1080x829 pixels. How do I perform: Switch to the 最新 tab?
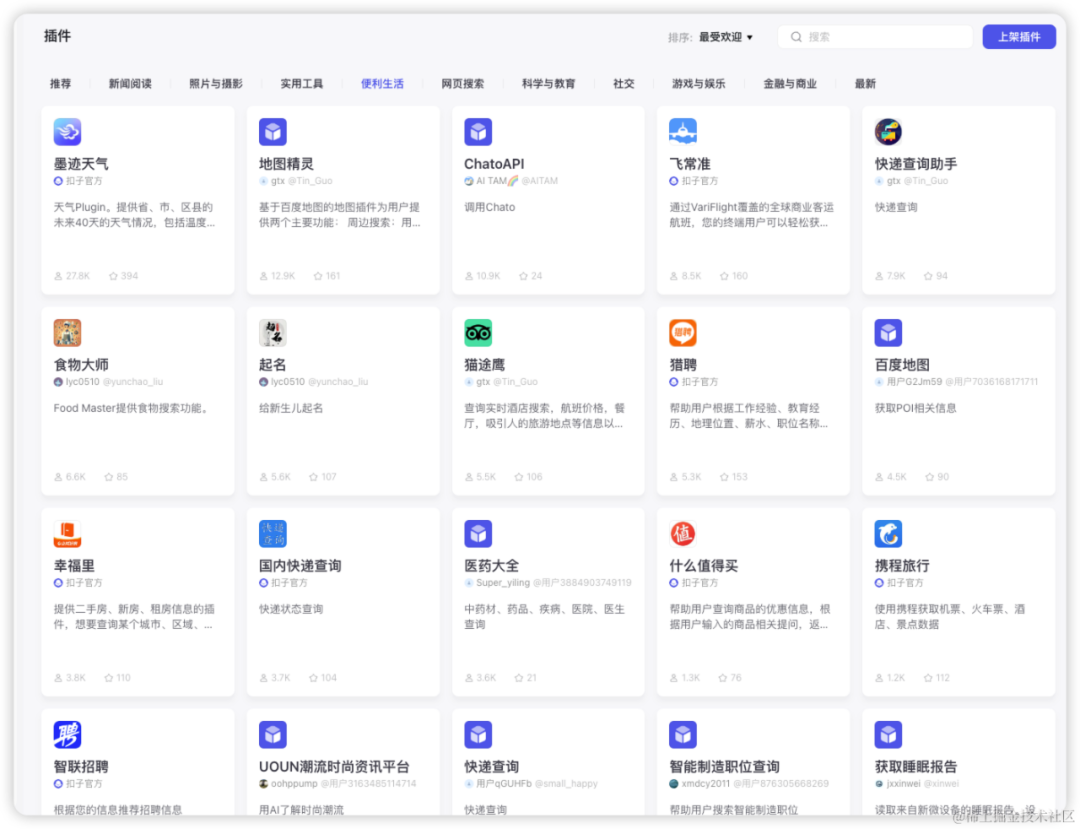click(x=865, y=84)
